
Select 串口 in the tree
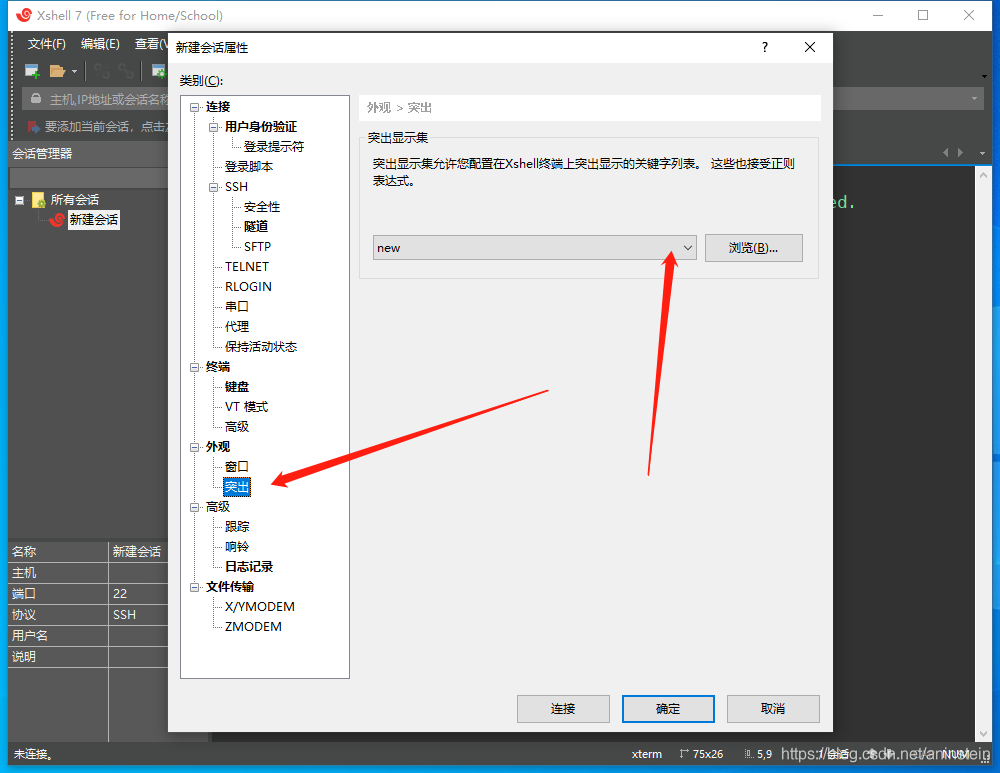(237, 306)
